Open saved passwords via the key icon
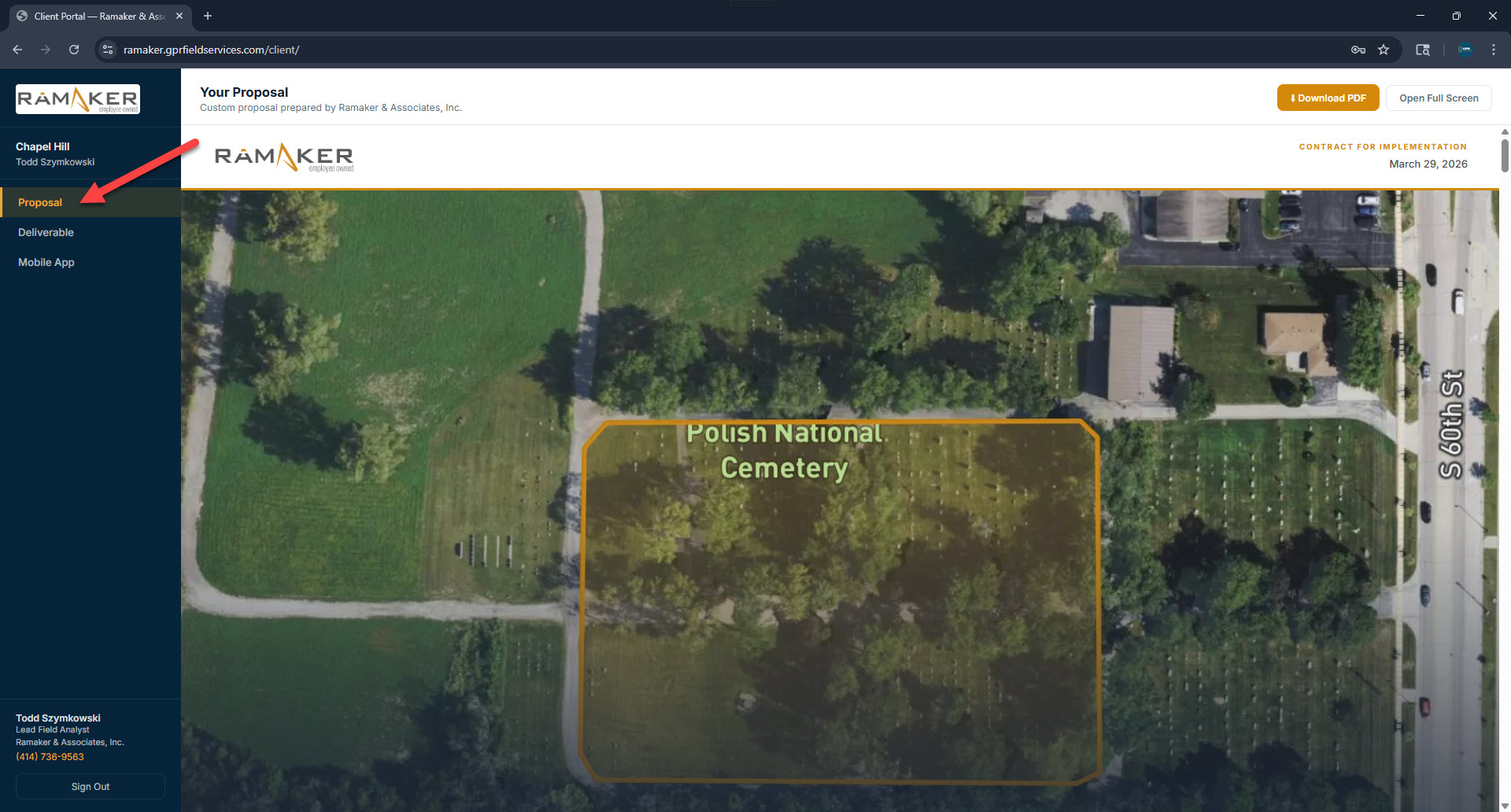This screenshot has height=812, width=1511. (1358, 49)
